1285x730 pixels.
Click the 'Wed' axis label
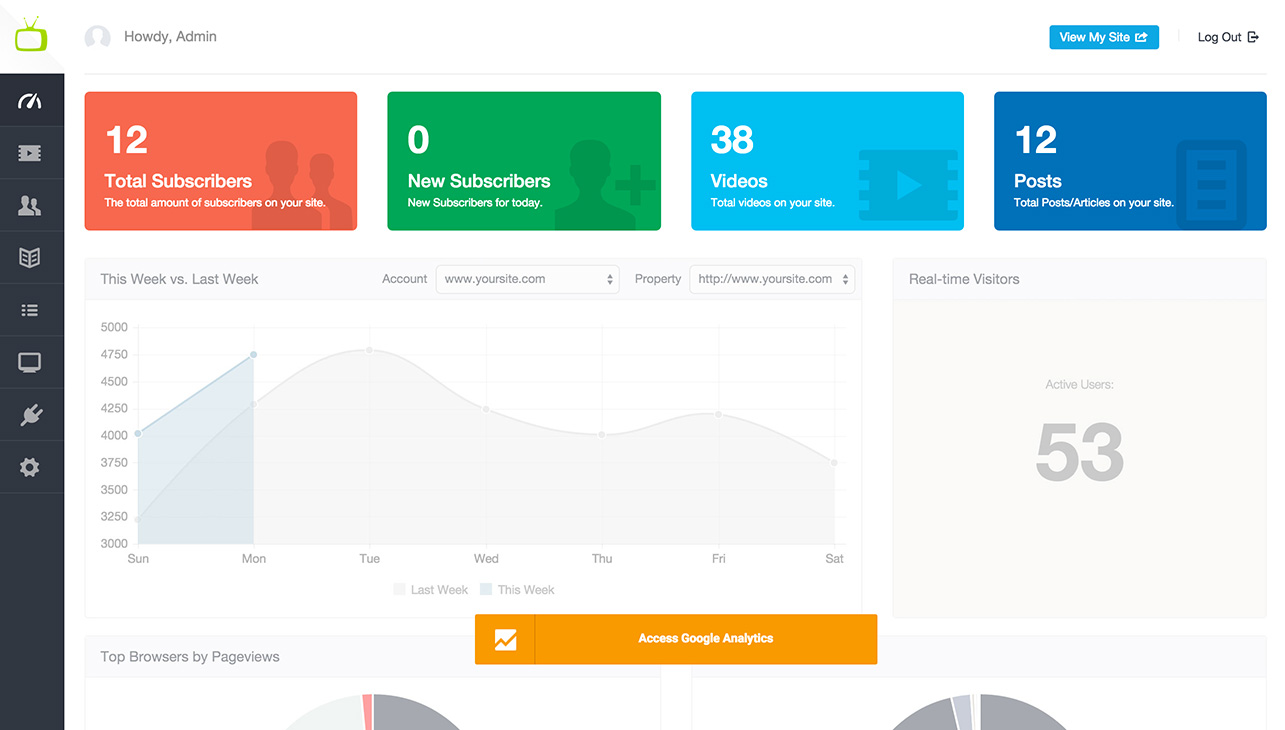486,559
